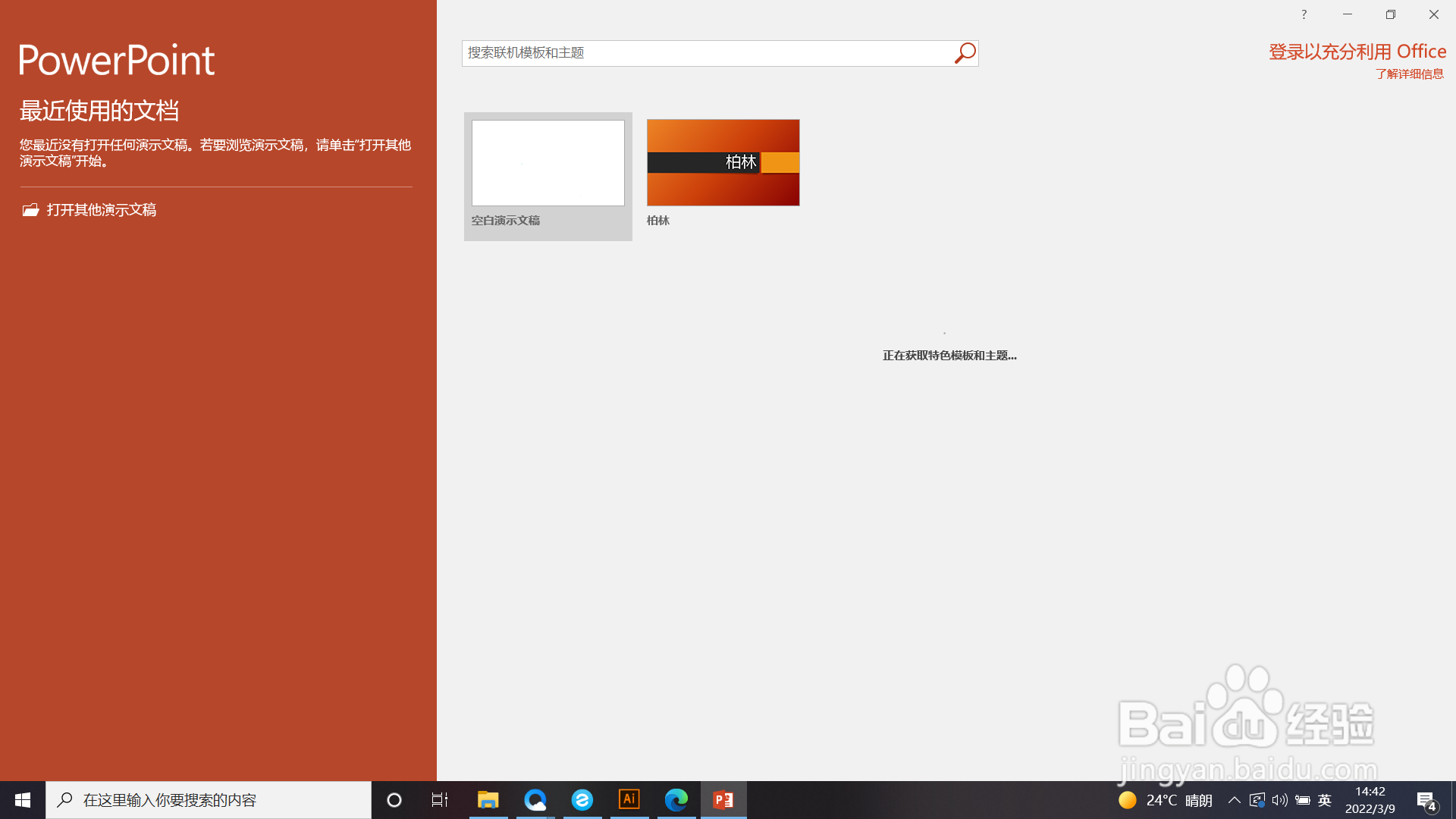Open the notification center icon
1456x819 pixels.
pos(1426,800)
